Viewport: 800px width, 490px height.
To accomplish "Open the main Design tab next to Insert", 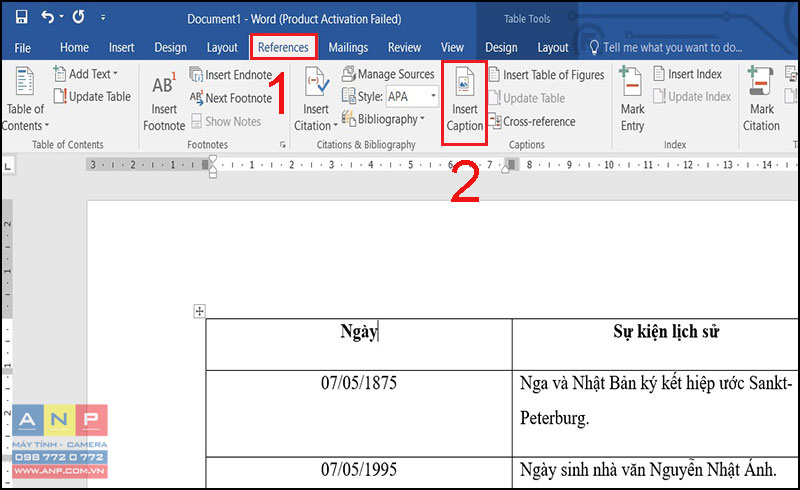I will tap(170, 47).
